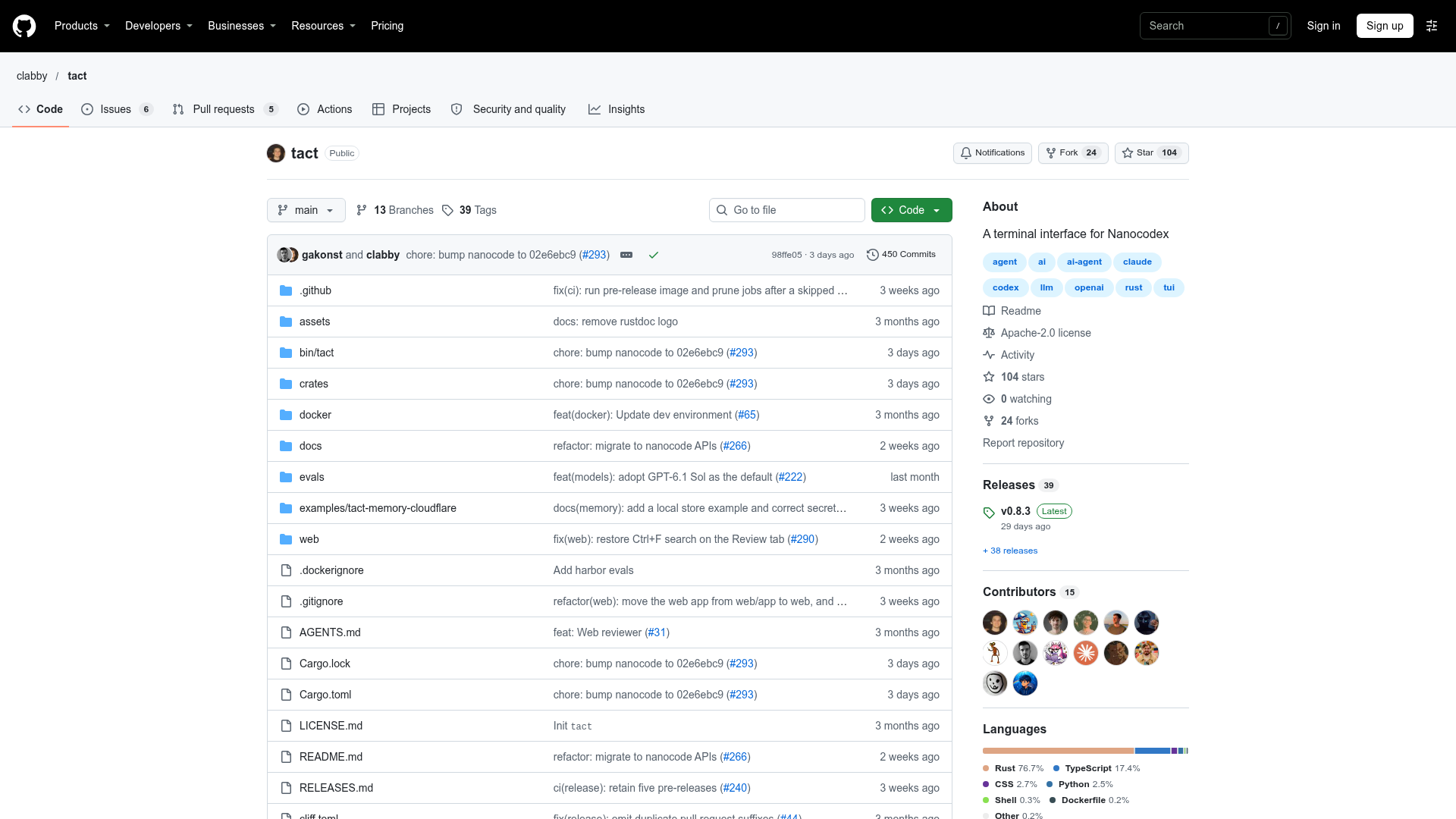Click the tact owner avatar beside repo name
The width and height of the screenshot is (1456, 819).
pyautogui.click(x=276, y=153)
